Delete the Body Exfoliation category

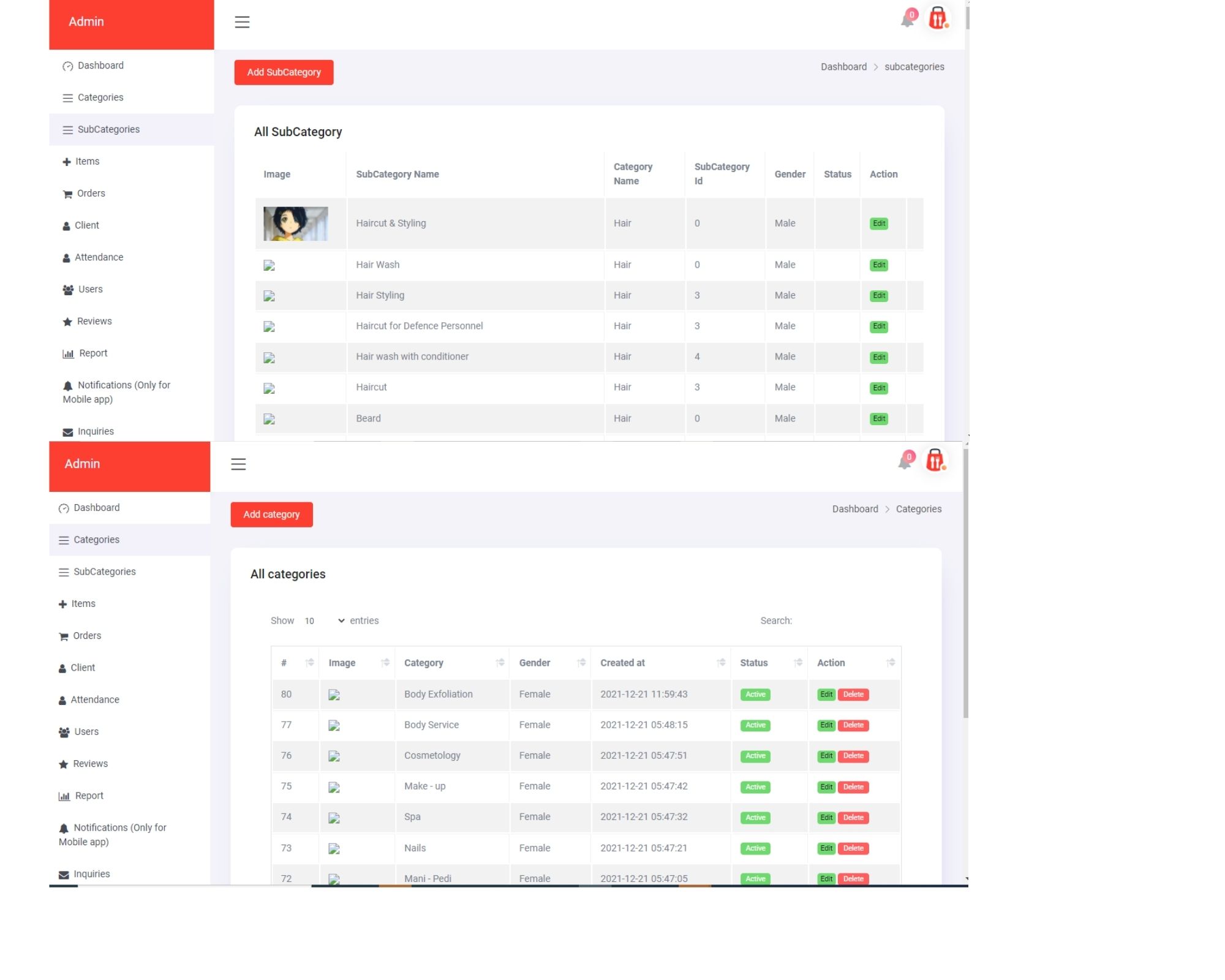tap(853, 695)
